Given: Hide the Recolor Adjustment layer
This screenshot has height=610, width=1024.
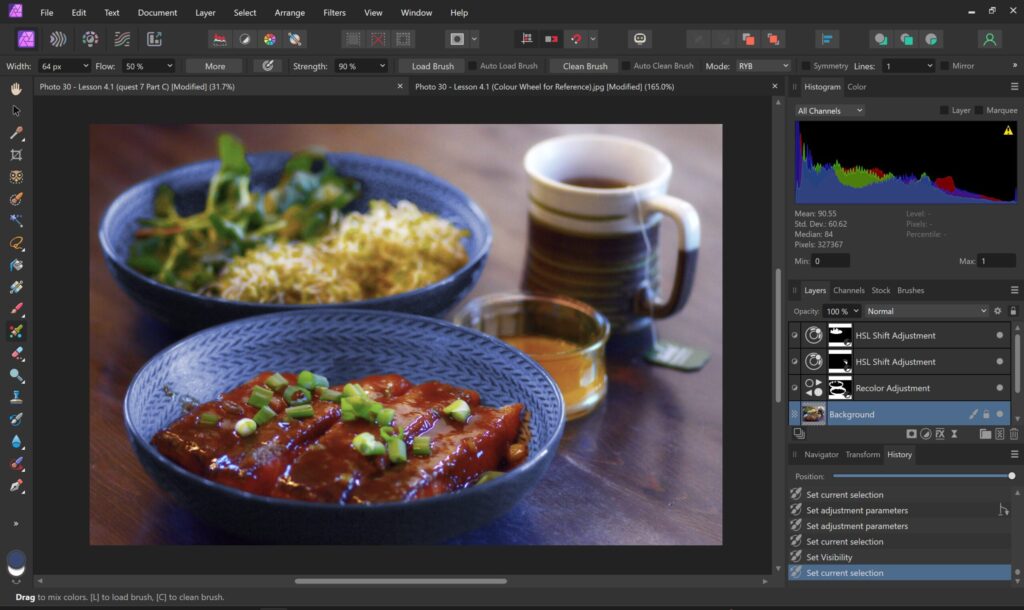Looking at the screenshot, I should click(999, 388).
